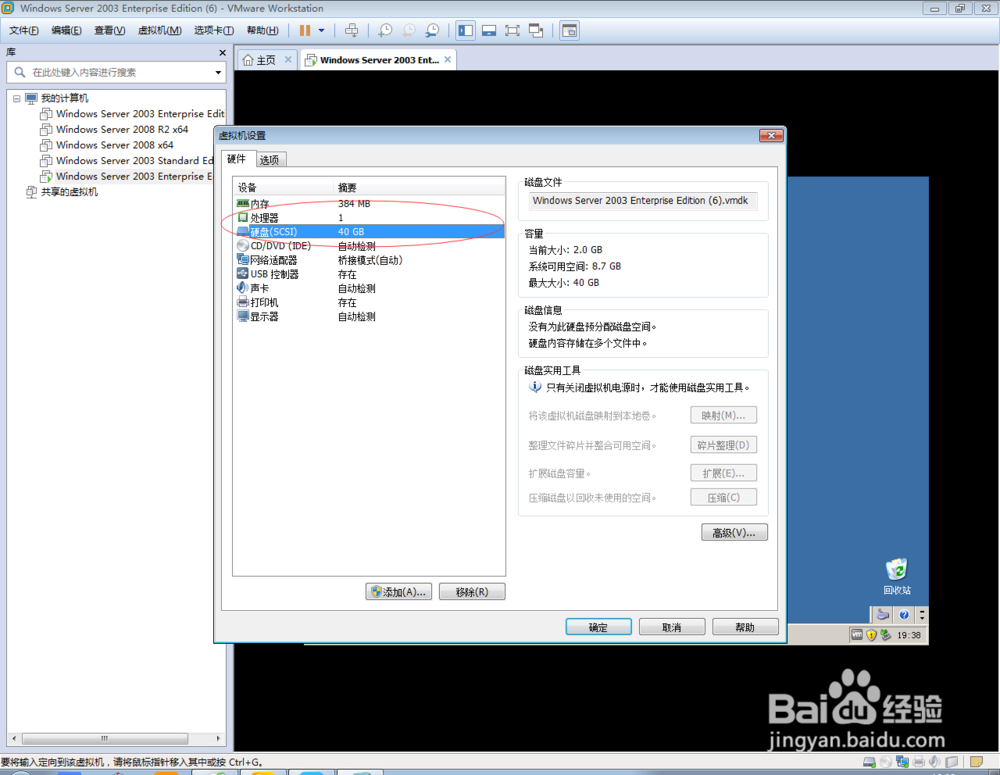1000x775 pixels.
Task: Toggle the library sidebar view icon
Action: click(x=466, y=31)
